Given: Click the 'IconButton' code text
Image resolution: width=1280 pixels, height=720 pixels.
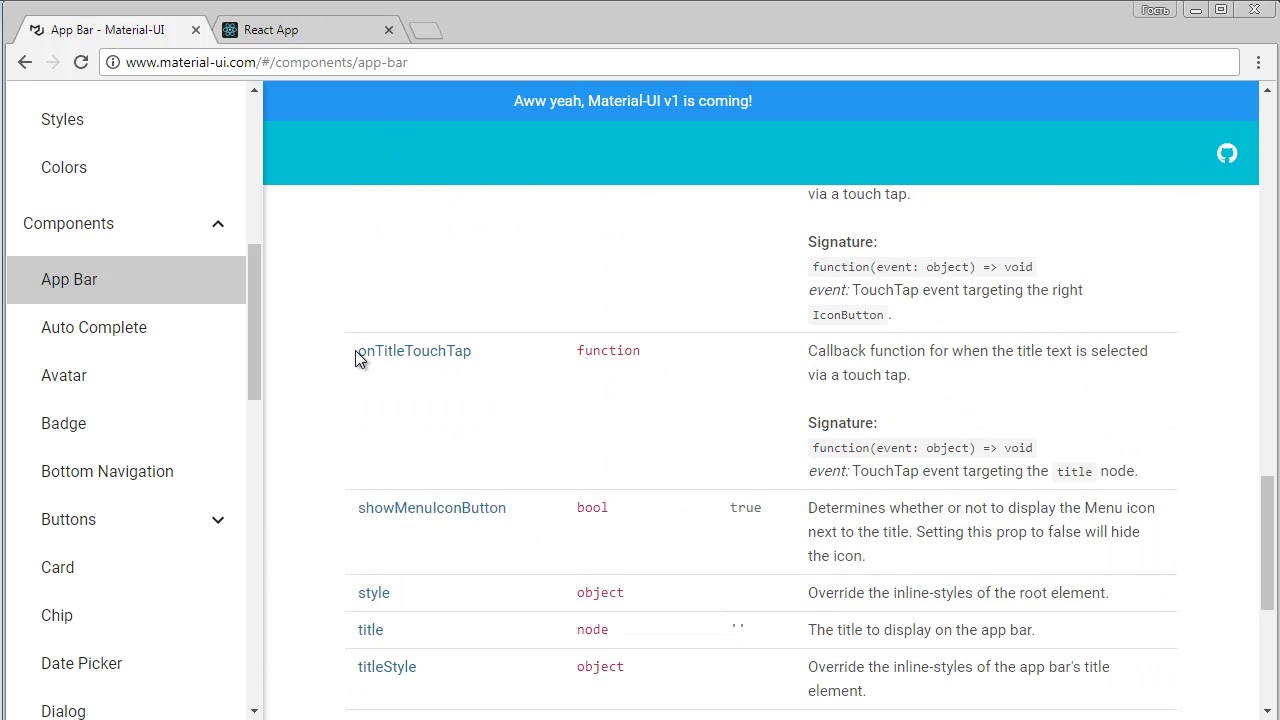Looking at the screenshot, I should tap(848, 315).
